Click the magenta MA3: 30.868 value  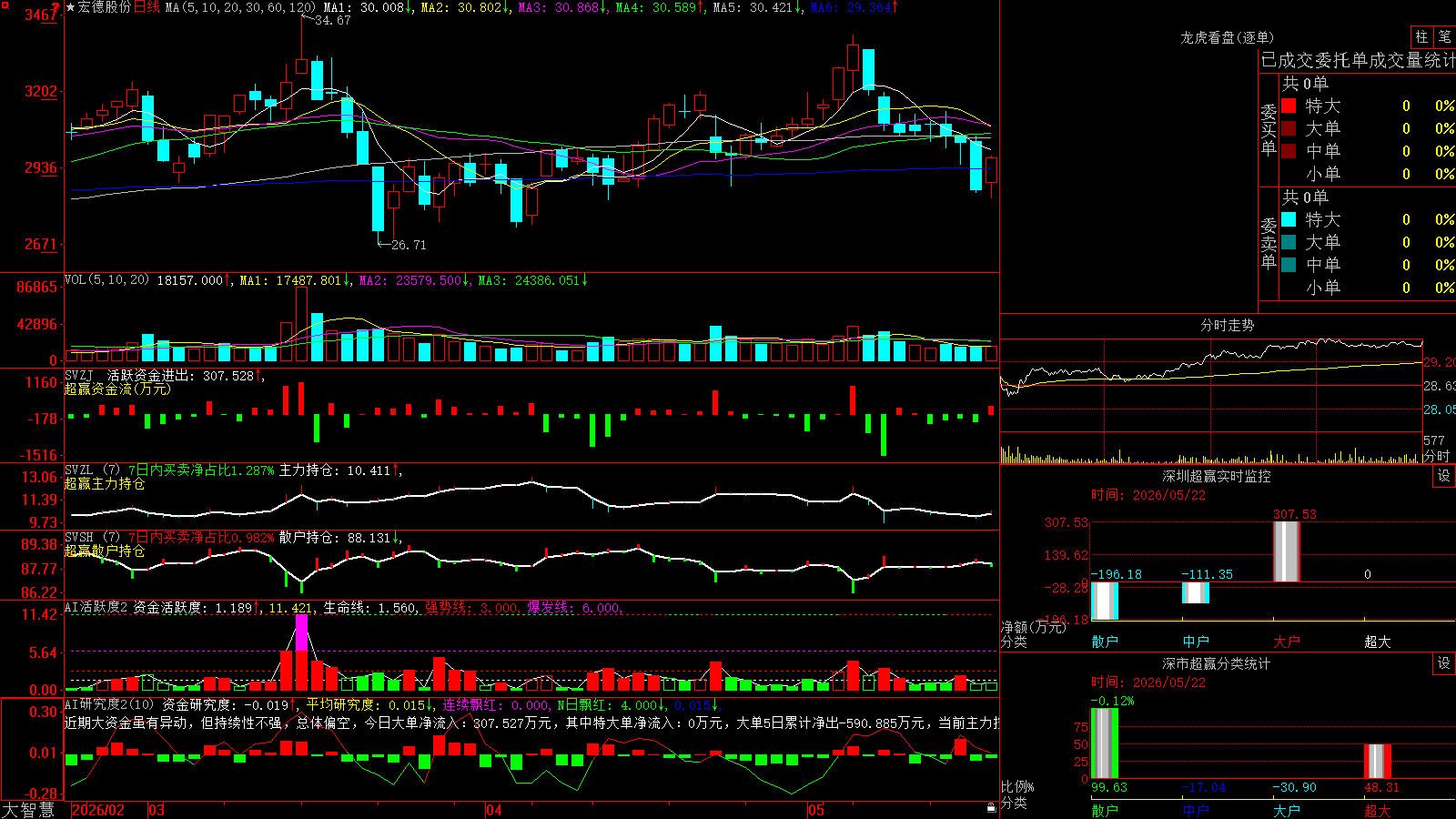click(x=563, y=7)
